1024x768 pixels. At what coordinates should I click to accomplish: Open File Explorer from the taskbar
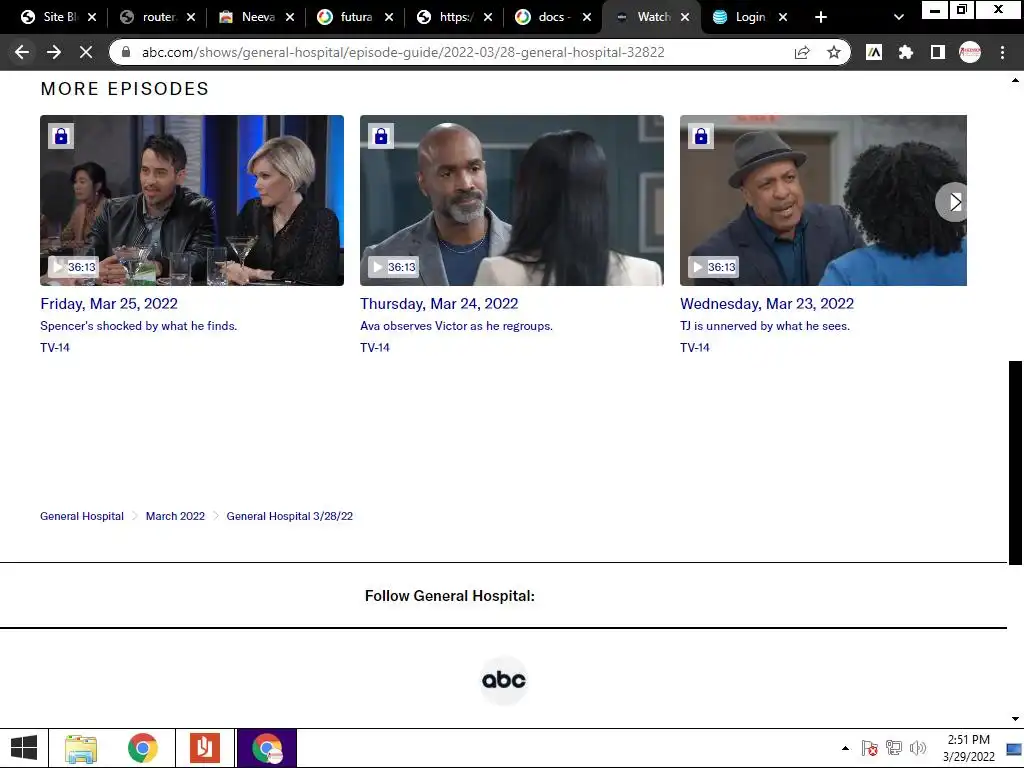click(x=81, y=748)
